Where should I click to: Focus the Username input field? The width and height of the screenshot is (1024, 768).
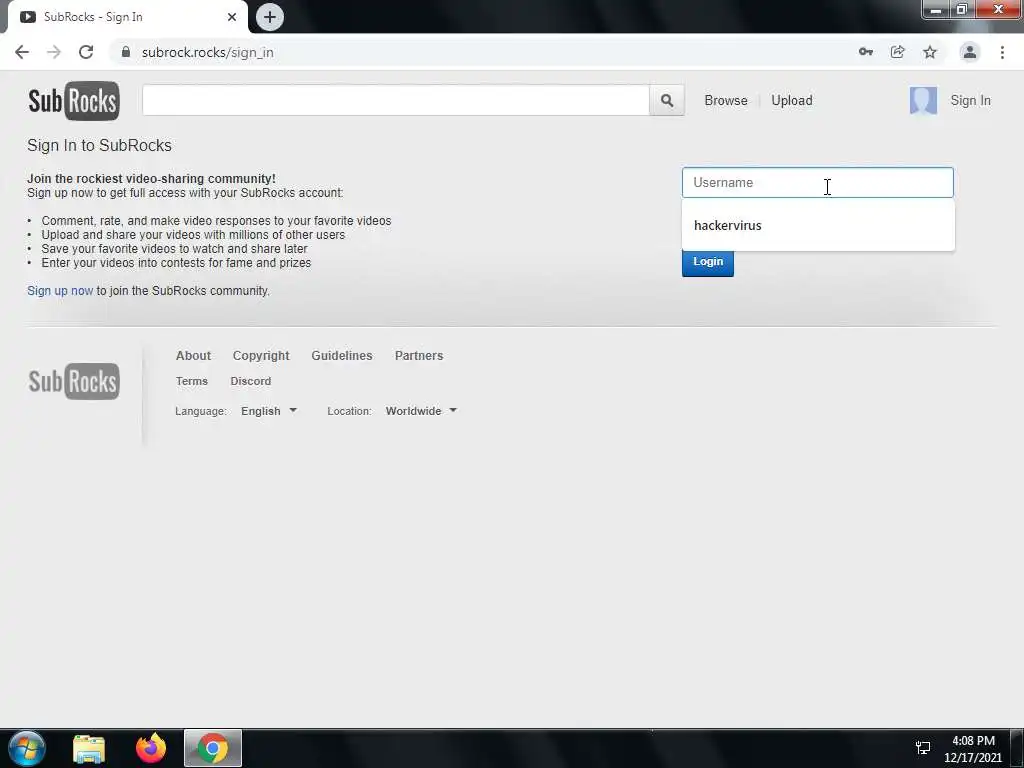(x=818, y=182)
